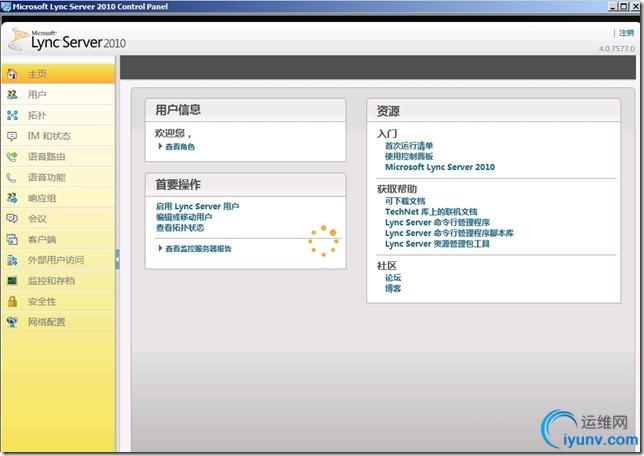
Task: Click the 查看角色 link text
Action: (x=180, y=147)
